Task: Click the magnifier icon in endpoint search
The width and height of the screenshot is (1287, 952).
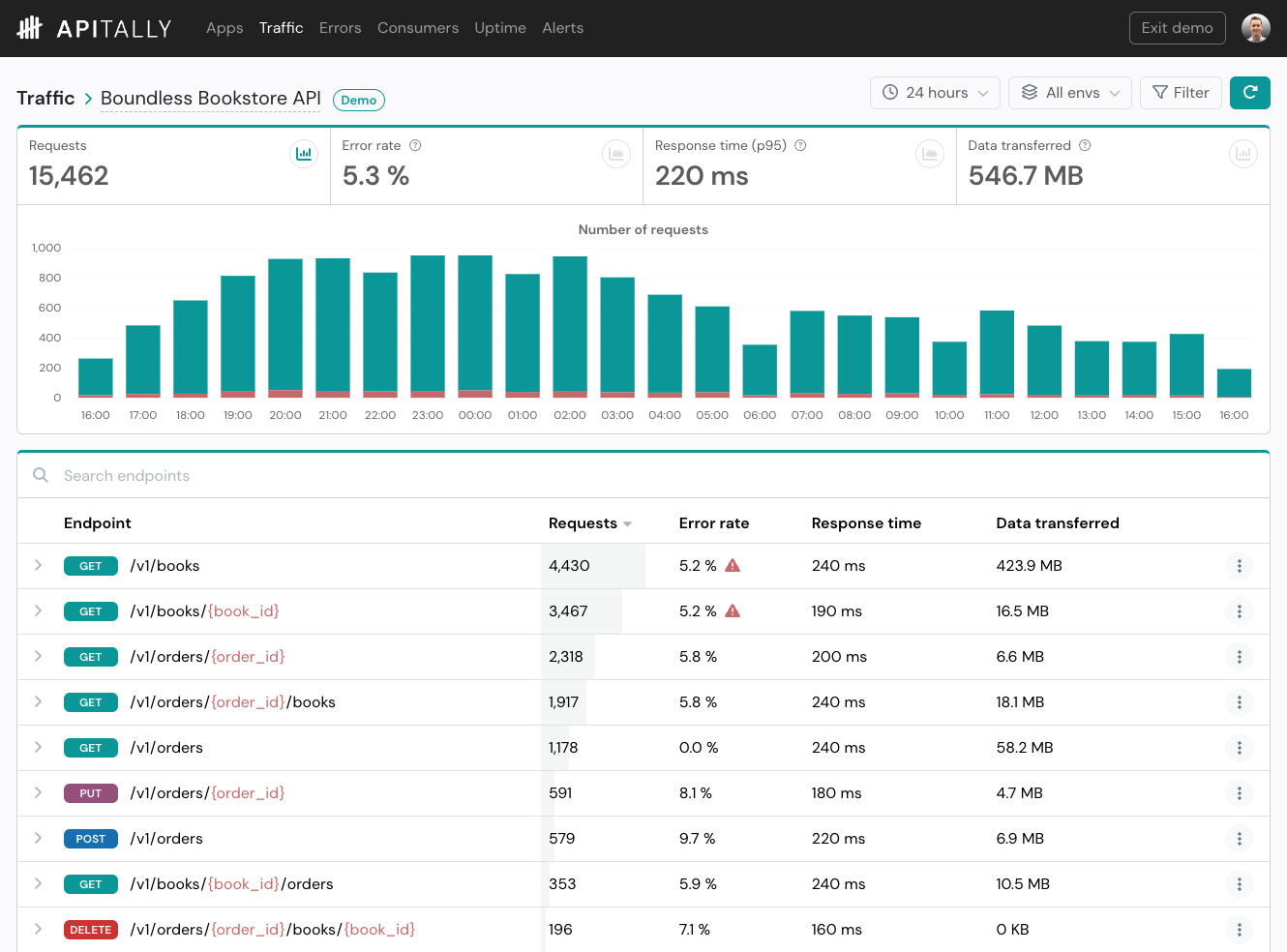Action: point(40,475)
